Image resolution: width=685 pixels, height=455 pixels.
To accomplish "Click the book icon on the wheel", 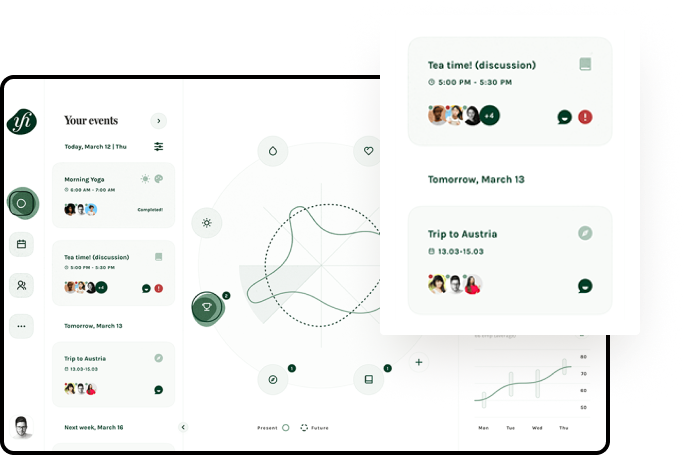I will pos(368,379).
